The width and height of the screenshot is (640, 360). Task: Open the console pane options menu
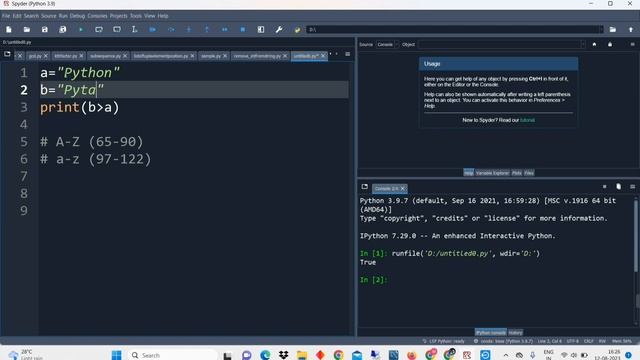coord(632,187)
